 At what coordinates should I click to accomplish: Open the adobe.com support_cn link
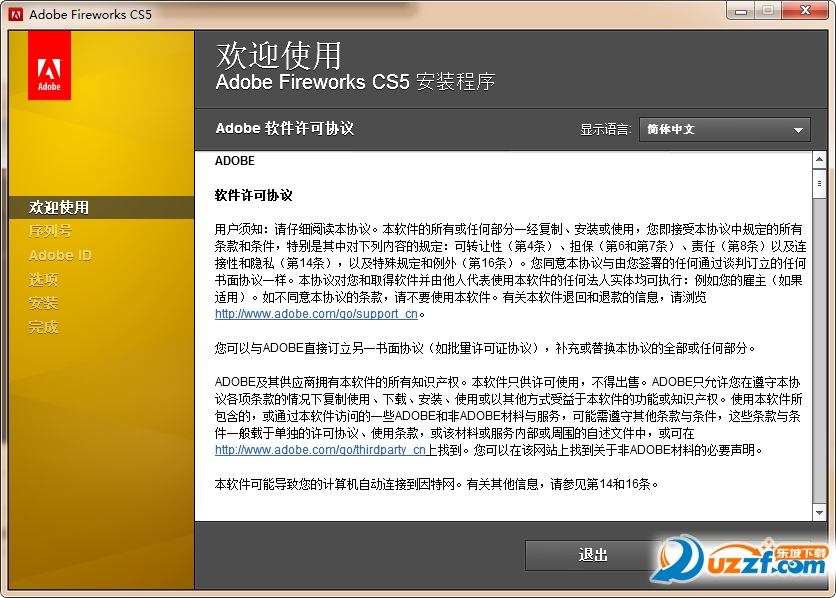(316, 314)
